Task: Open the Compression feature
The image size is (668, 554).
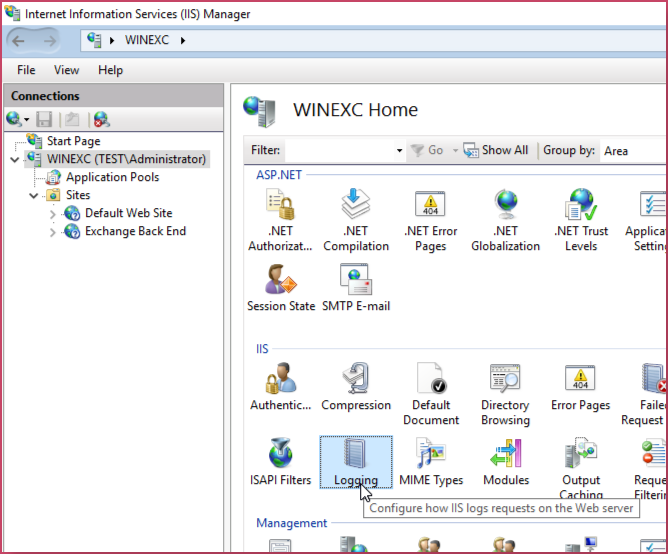Action: 356,387
